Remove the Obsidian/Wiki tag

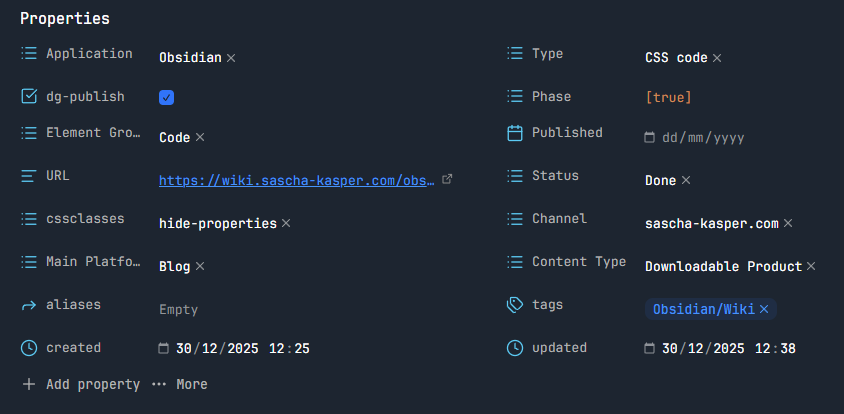pyautogui.click(x=764, y=310)
